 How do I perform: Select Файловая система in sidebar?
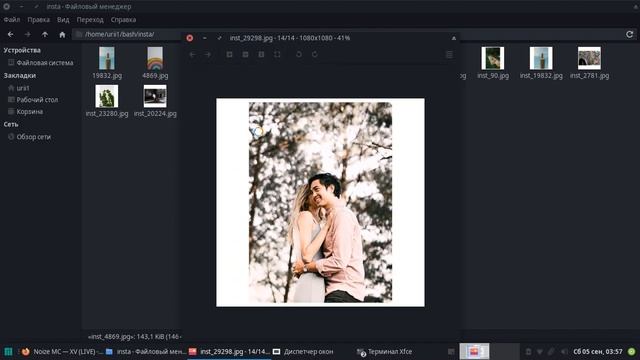point(40,63)
